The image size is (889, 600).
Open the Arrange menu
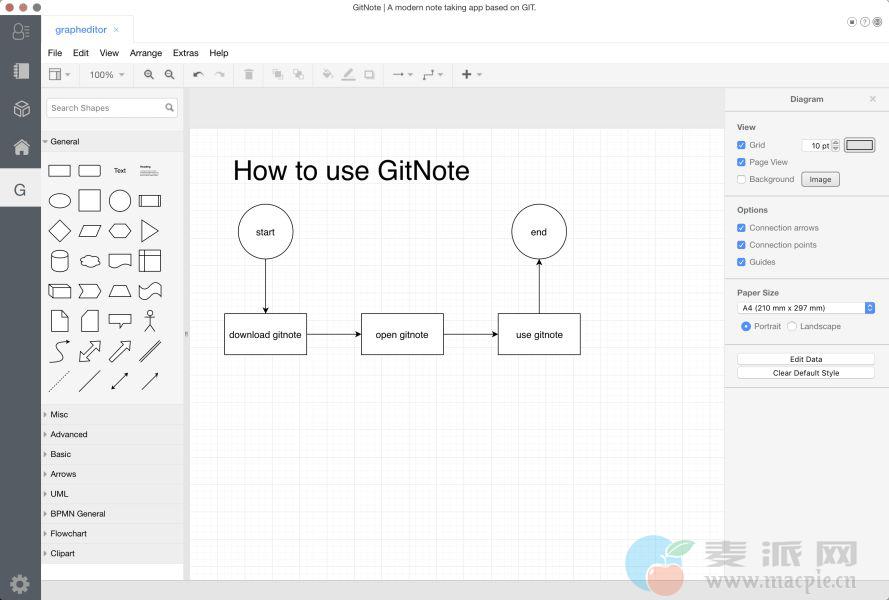pyautogui.click(x=146, y=53)
